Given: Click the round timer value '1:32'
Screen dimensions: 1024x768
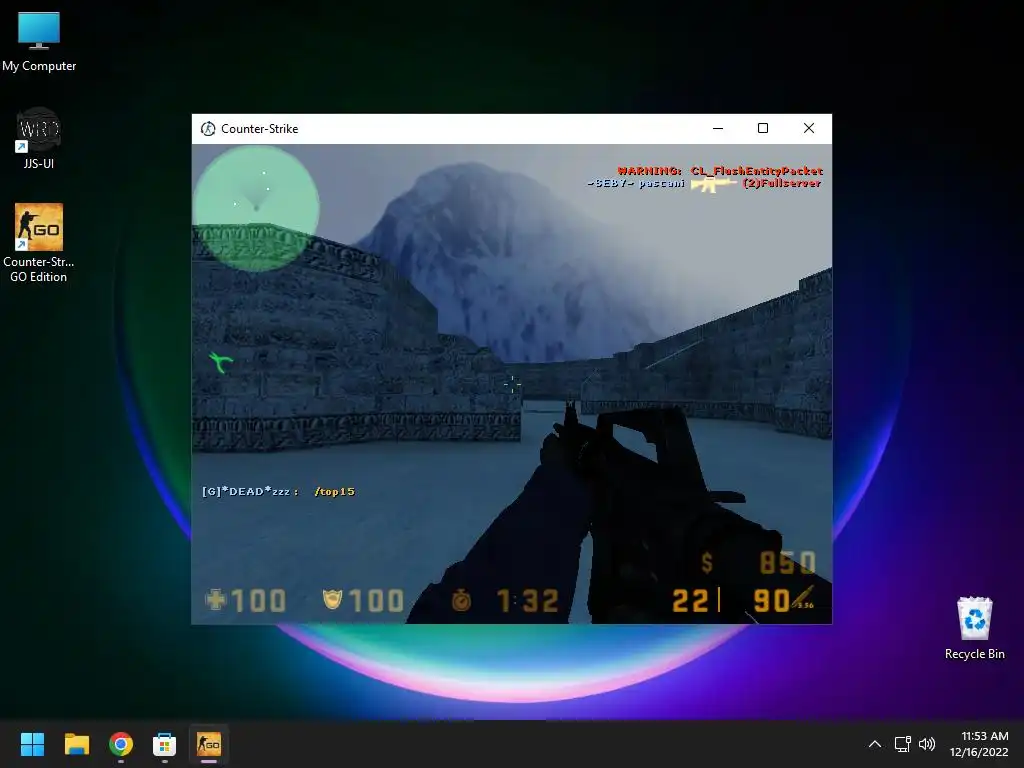Looking at the screenshot, I should coord(528,601).
